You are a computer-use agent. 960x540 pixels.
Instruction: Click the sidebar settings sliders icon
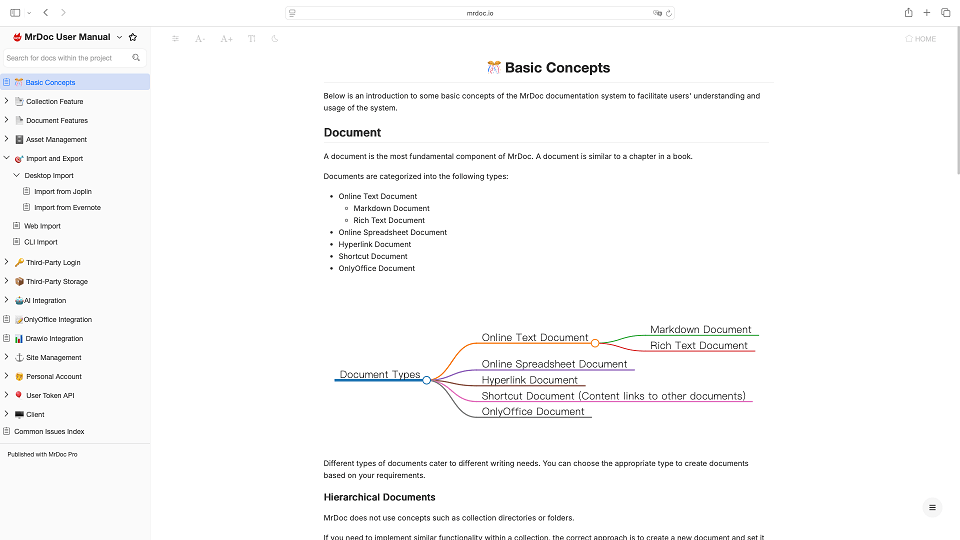click(176, 39)
